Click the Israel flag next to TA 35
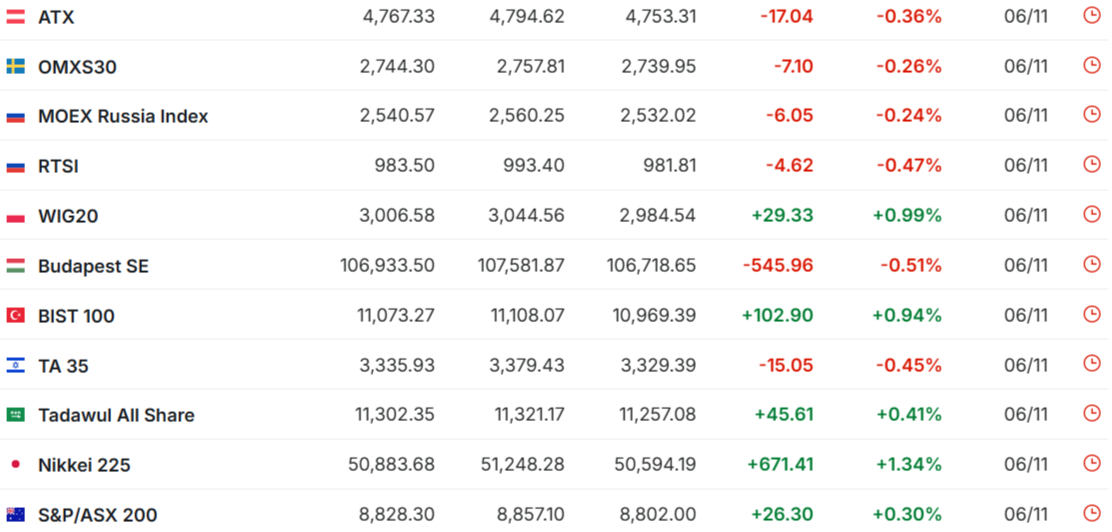This screenshot has width=1112, height=532. 16,366
